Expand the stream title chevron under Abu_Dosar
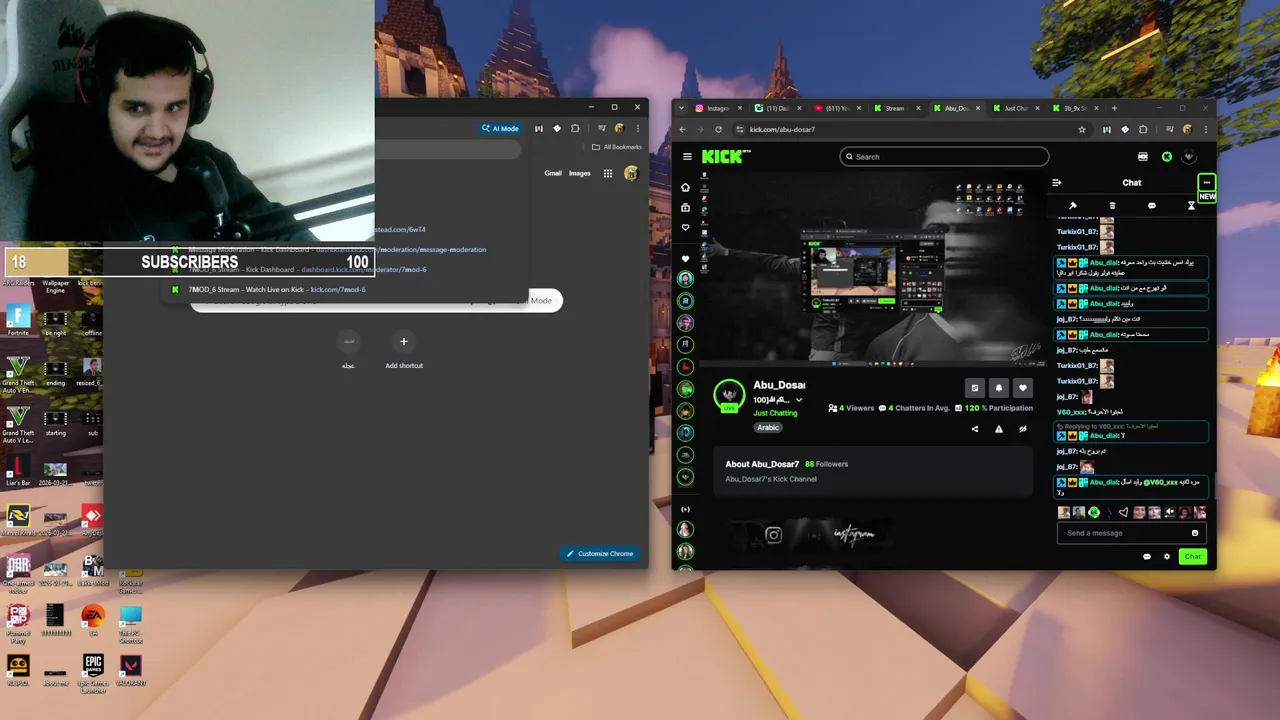 pos(798,400)
